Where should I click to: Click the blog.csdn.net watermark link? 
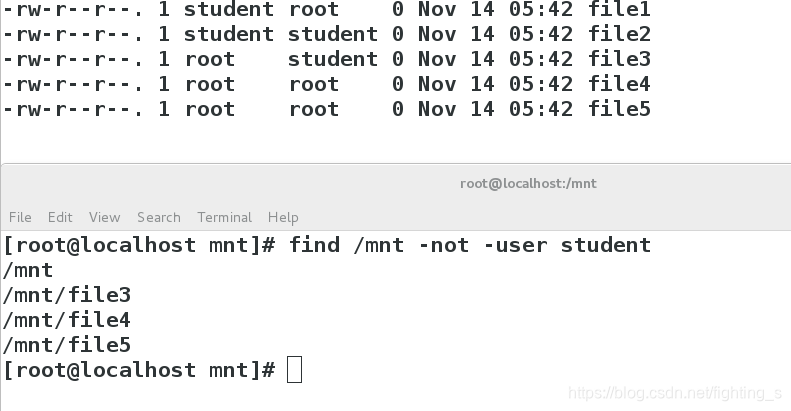pyautogui.click(x=675, y=393)
